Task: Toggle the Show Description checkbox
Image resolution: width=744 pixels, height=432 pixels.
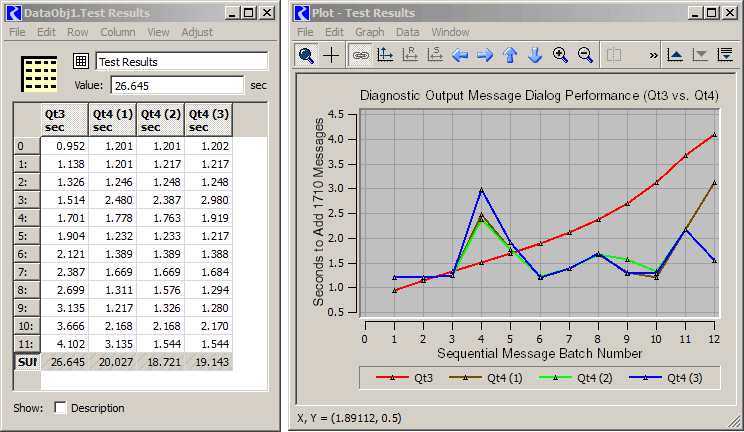Action: click(x=60, y=407)
